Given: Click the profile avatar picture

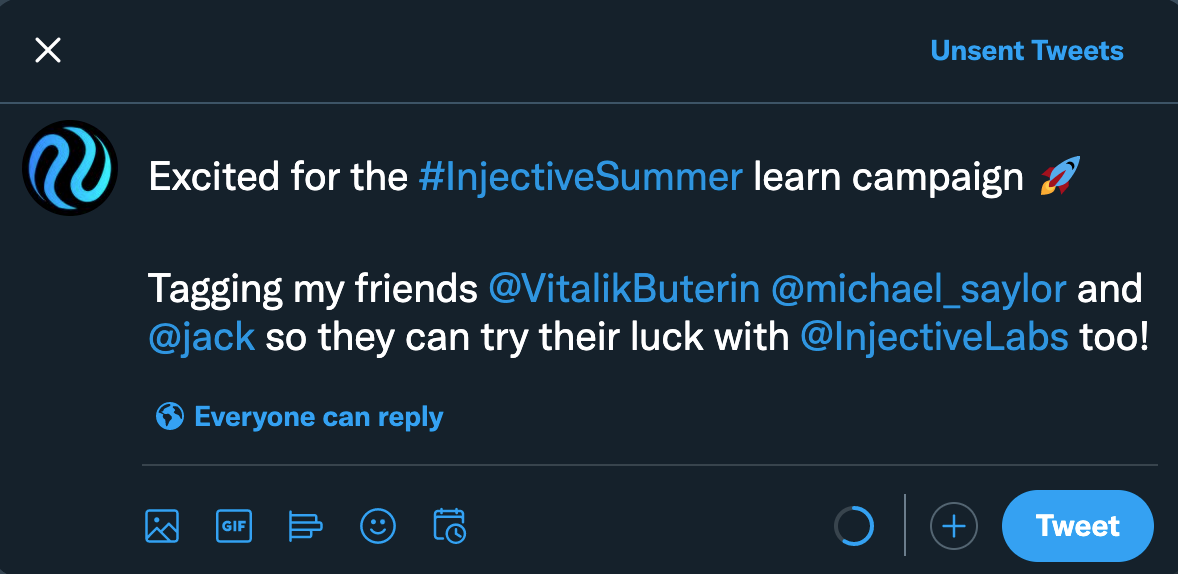Looking at the screenshot, I should [70, 168].
